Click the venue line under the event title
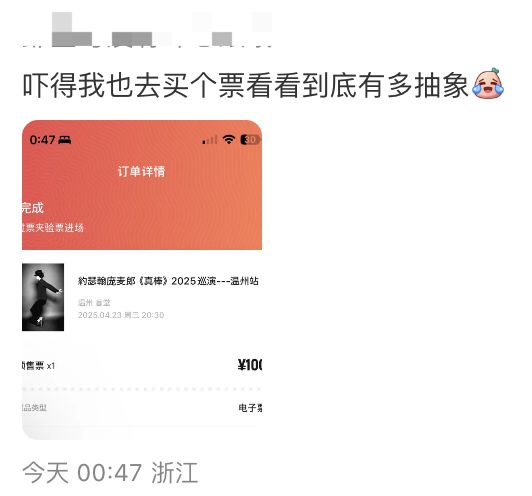Viewport: 532px width, 496px height. [94, 302]
